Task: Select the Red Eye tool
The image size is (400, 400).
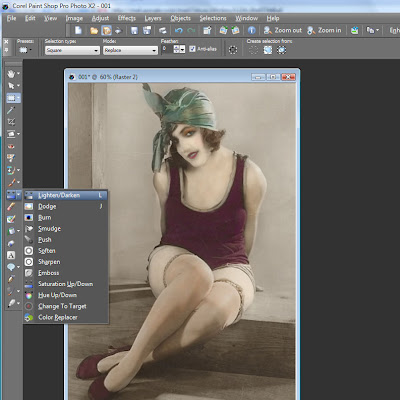Action: 11,146
